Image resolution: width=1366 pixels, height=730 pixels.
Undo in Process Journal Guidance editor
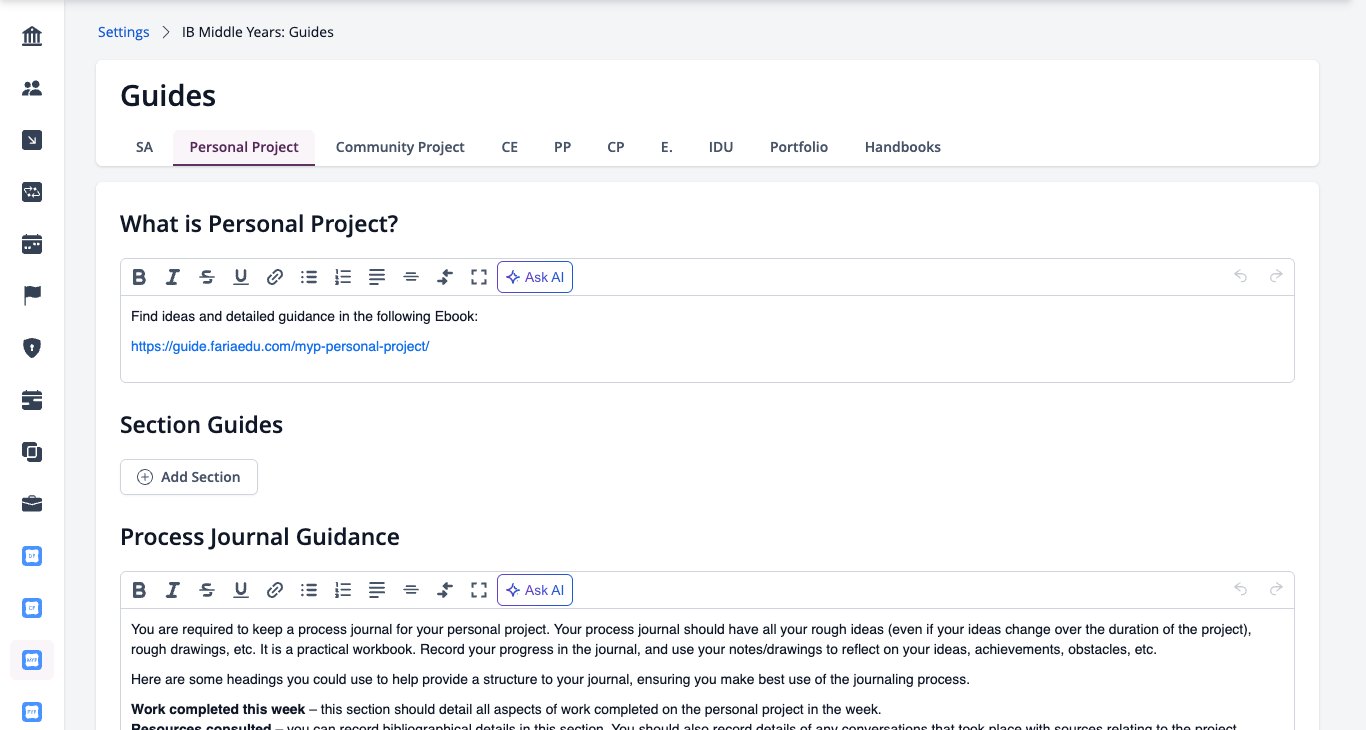point(1241,590)
